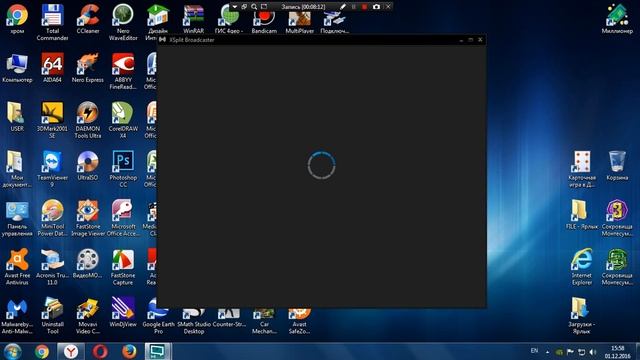Click the XSplit Broadcaster logo in title bar
The width and height of the screenshot is (640, 360).
(x=162, y=40)
